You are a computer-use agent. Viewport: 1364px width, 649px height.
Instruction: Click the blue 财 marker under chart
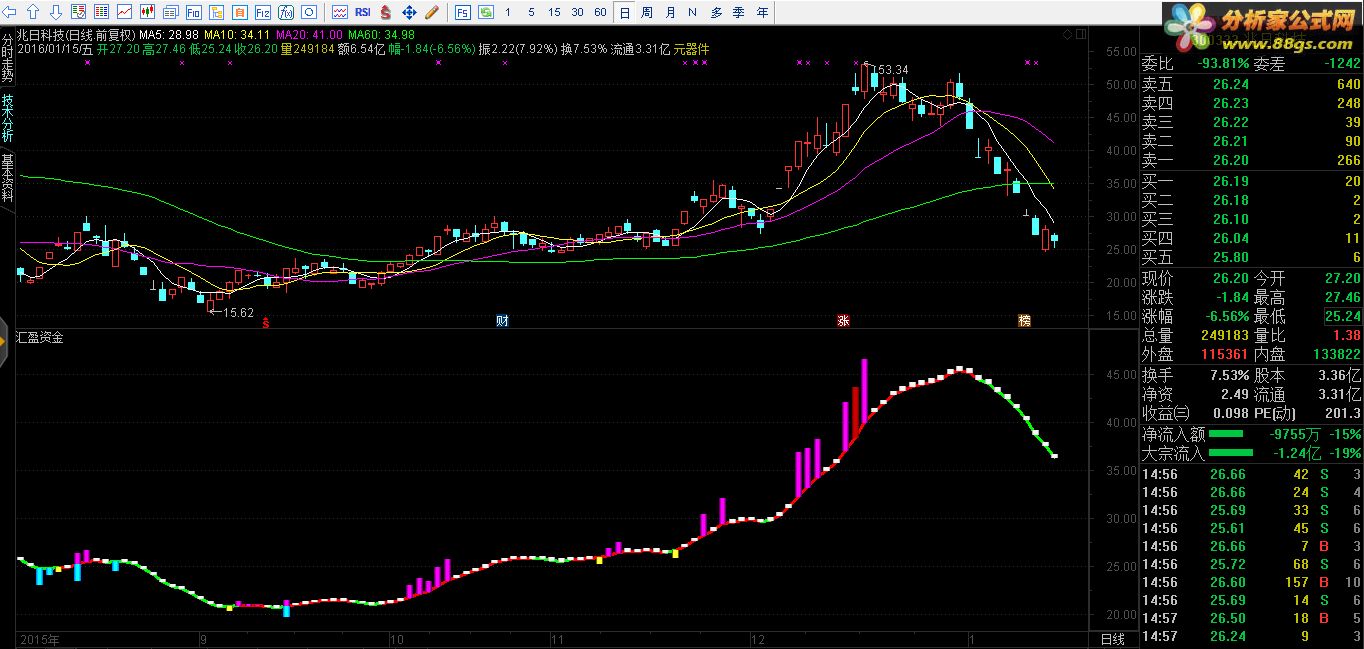[x=503, y=321]
